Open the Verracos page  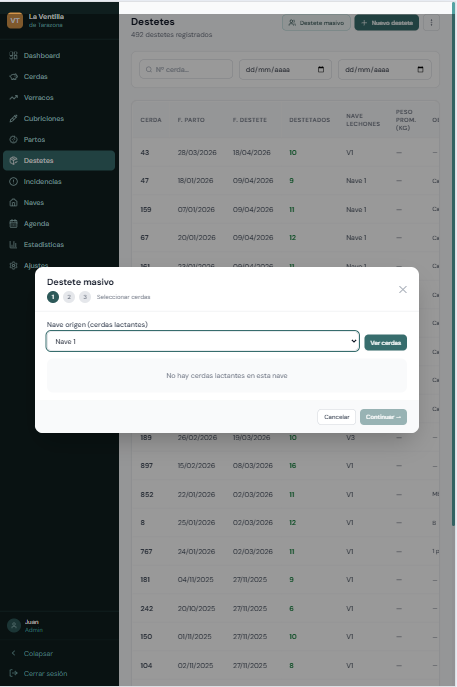[59, 98]
